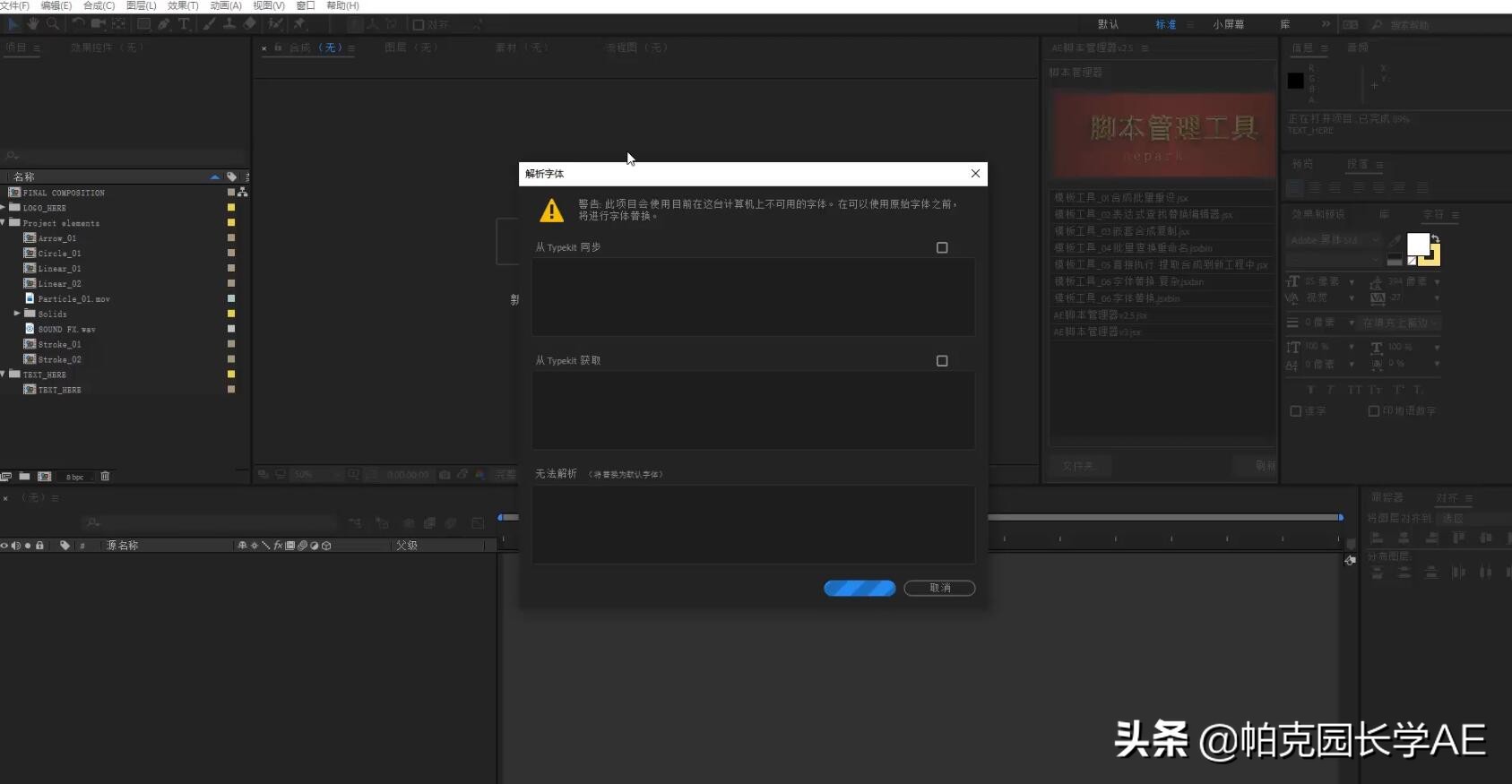1512x784 pixels.
Task: Select the Puppet Pin tool
Action: pyautogui.click(x=300, y=24)
